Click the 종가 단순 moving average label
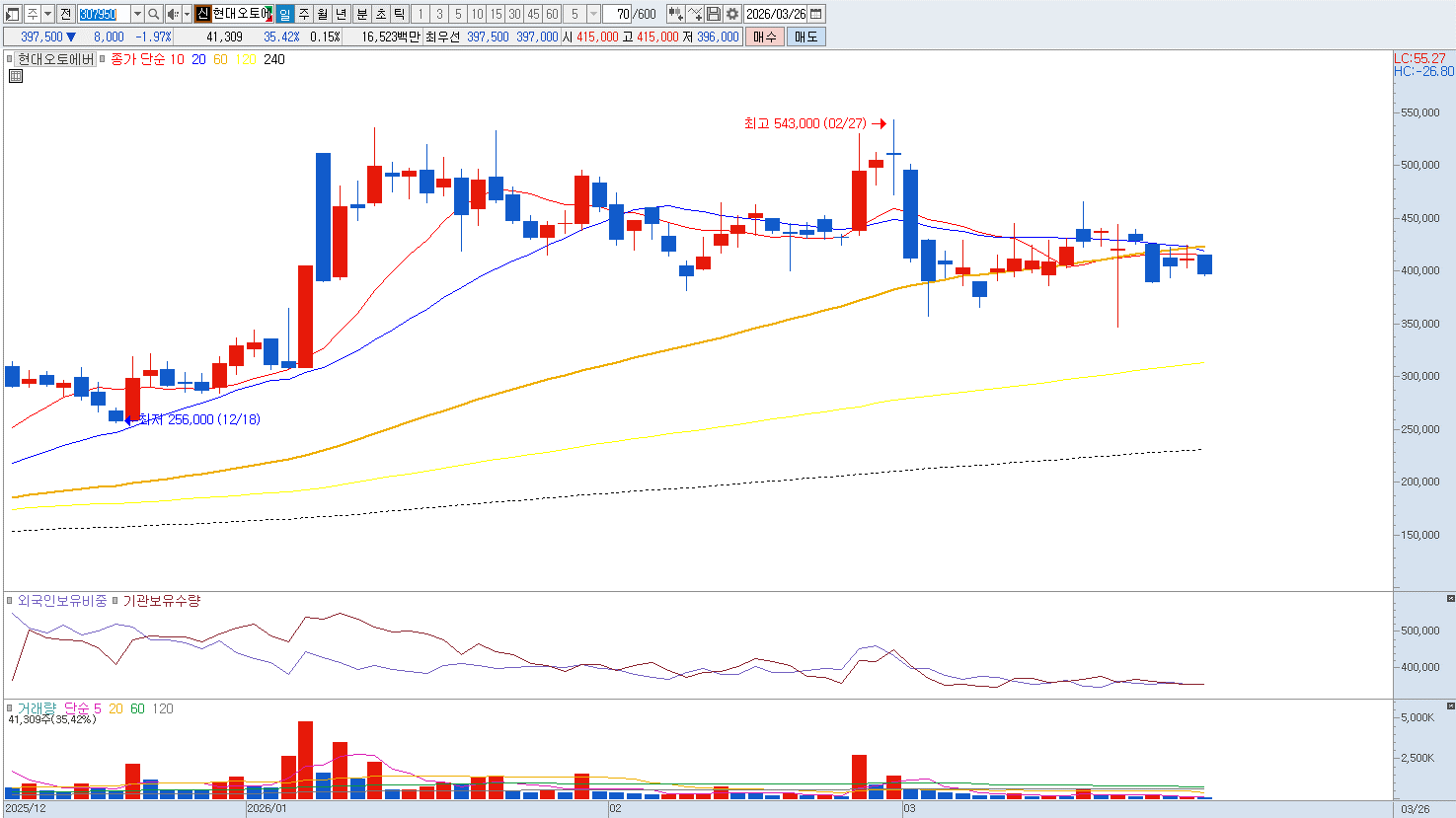This screenshot has width=1456, height=818. (x=138, y=59)
